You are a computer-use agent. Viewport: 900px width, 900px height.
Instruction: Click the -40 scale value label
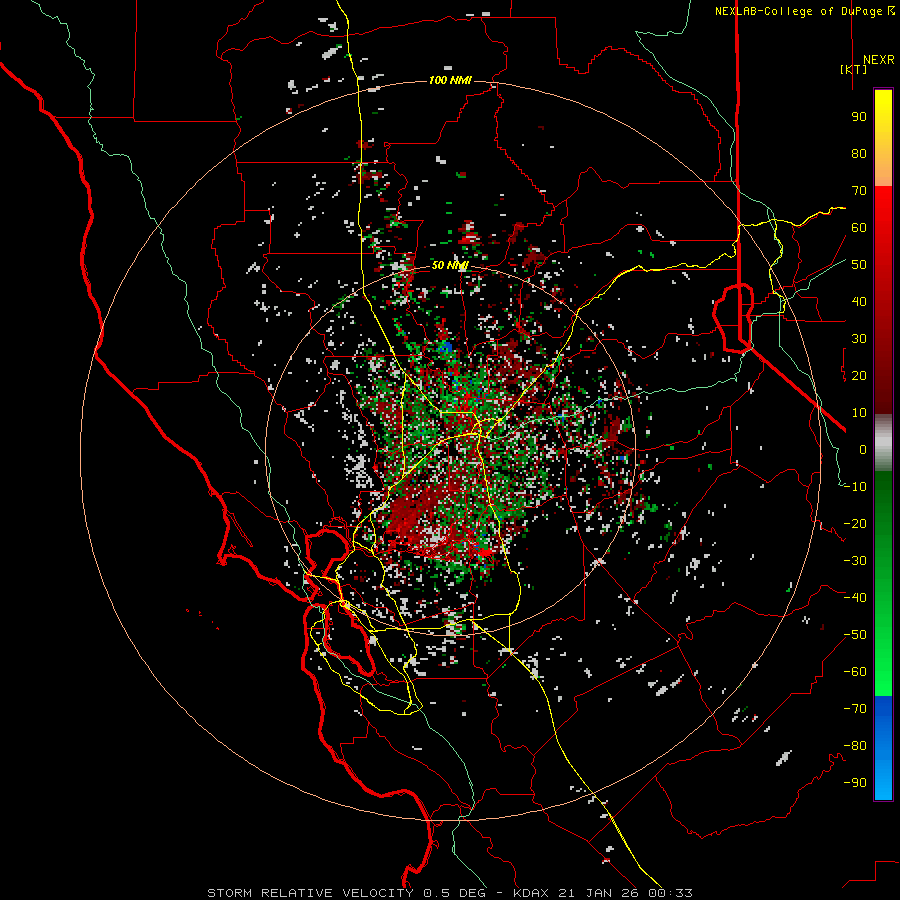[x=855, y=598]
